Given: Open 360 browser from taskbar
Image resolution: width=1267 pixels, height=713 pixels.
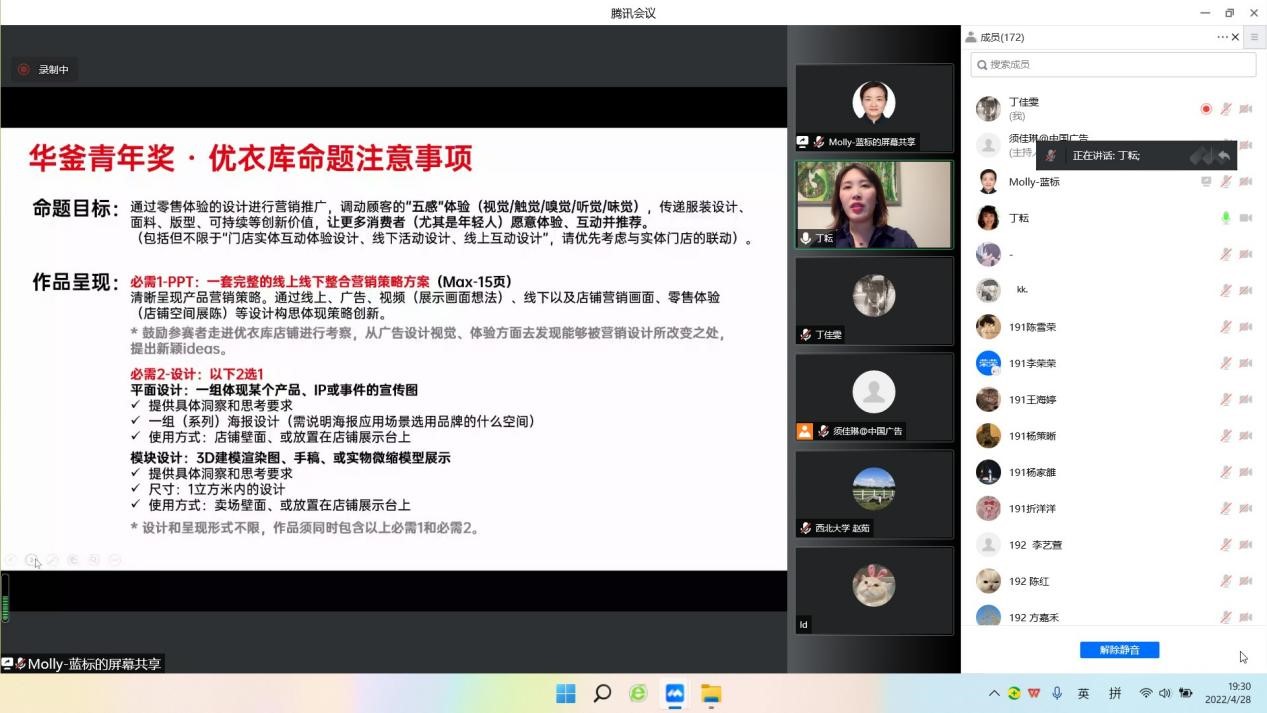Looking at the screenshot, I should (638, 693).
